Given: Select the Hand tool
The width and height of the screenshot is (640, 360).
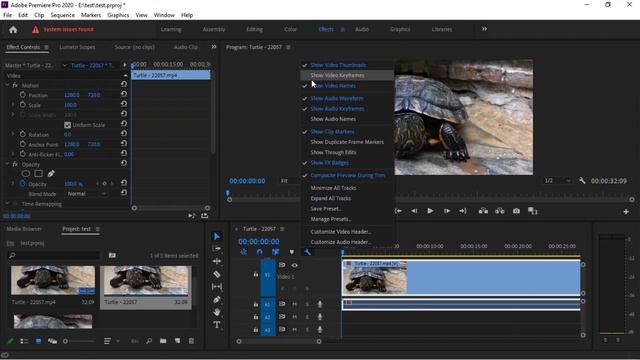Looking at the screenshot, I should pos(217,312).
